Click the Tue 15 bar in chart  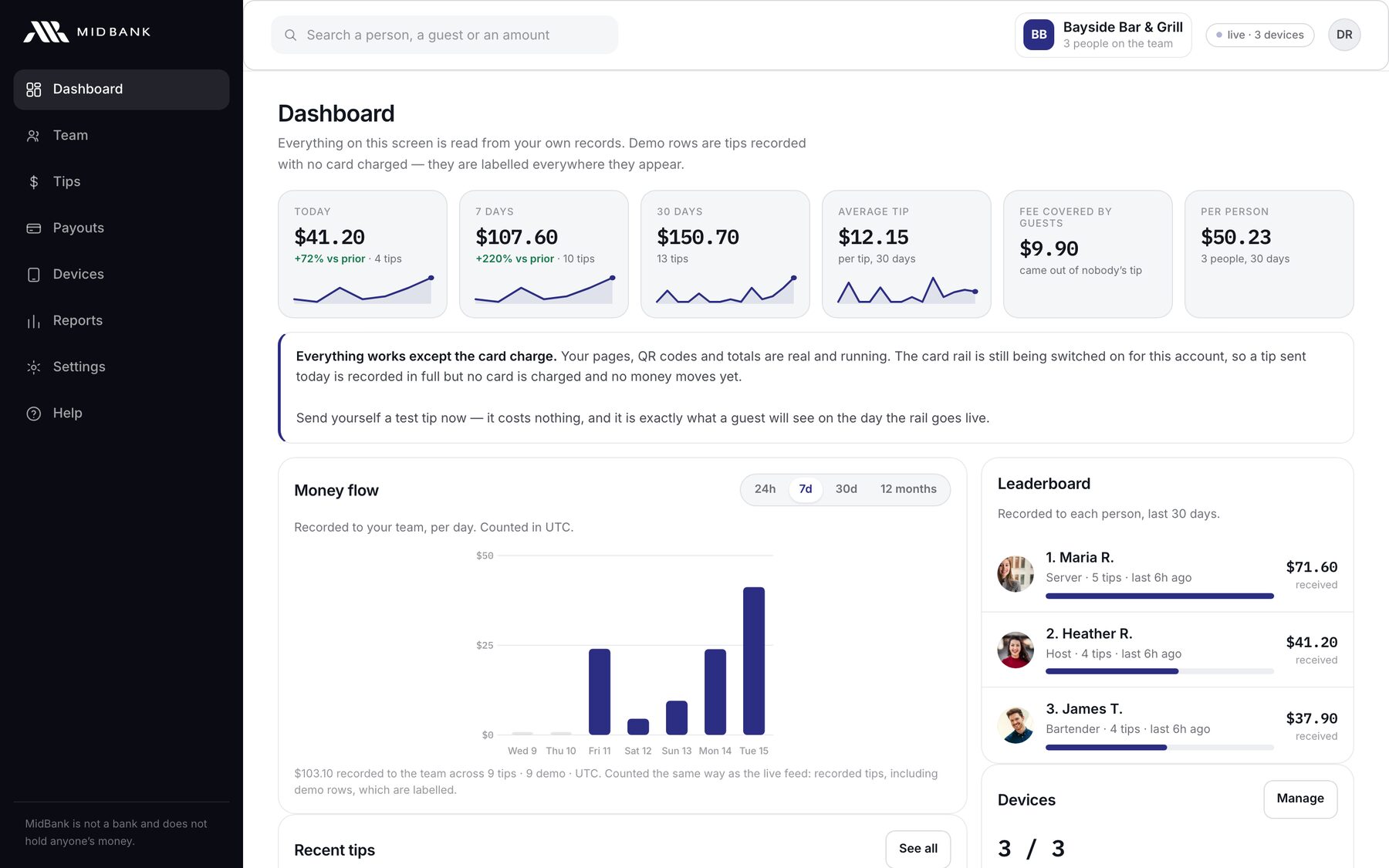click(x=754, y=660)
